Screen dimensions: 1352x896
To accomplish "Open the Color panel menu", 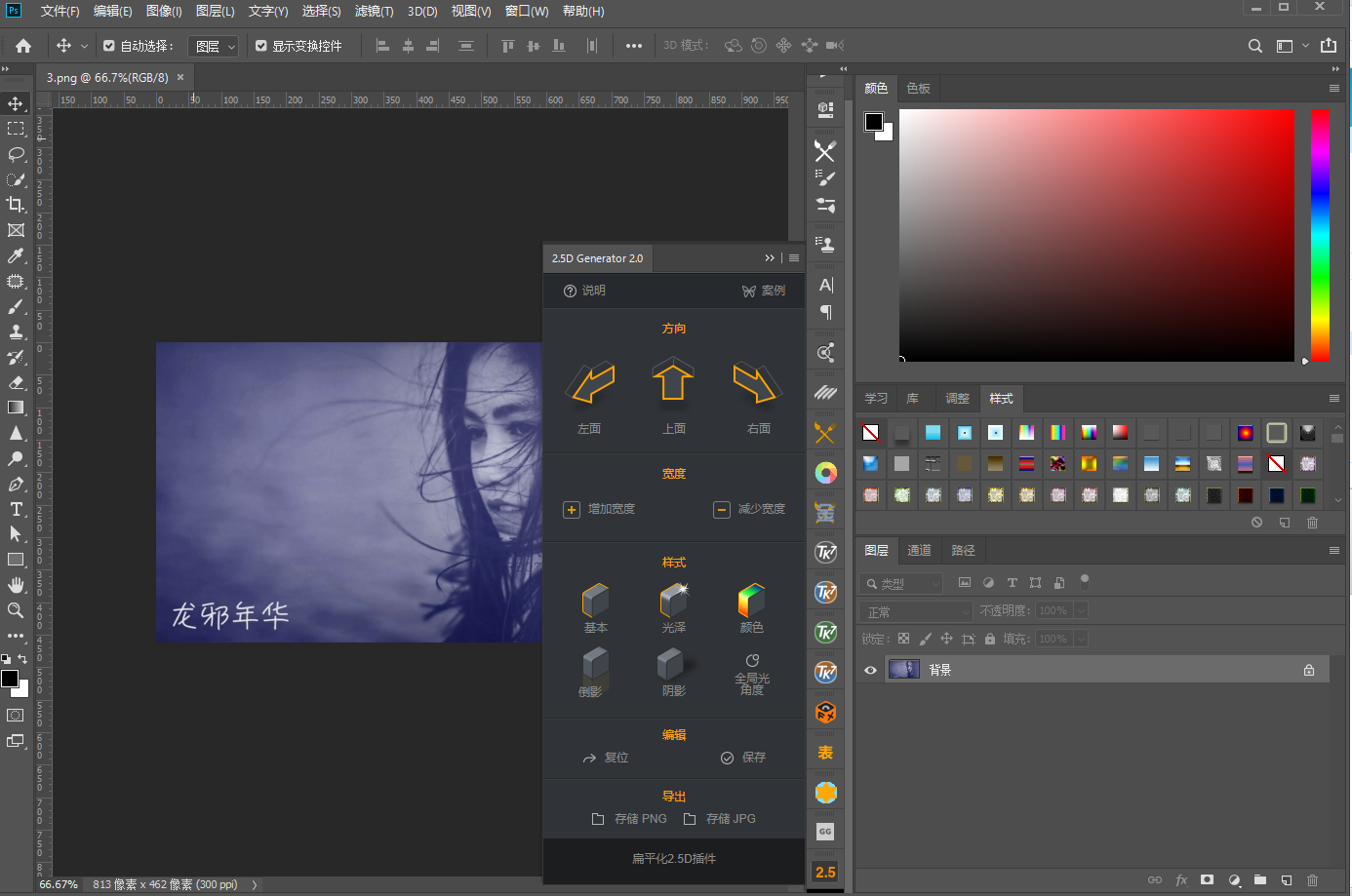I will pyautogui.click(x=1333, y=88).
